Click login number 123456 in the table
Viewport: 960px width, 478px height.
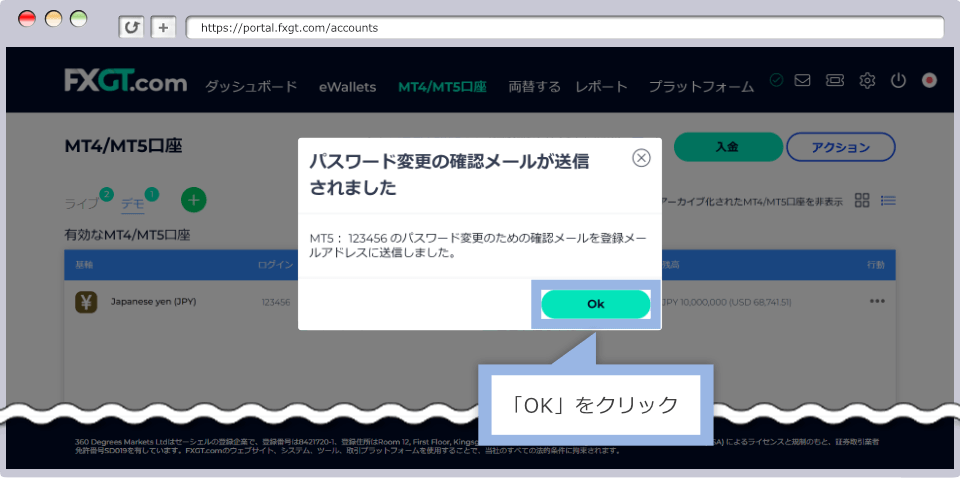click(x=276, y=302)
